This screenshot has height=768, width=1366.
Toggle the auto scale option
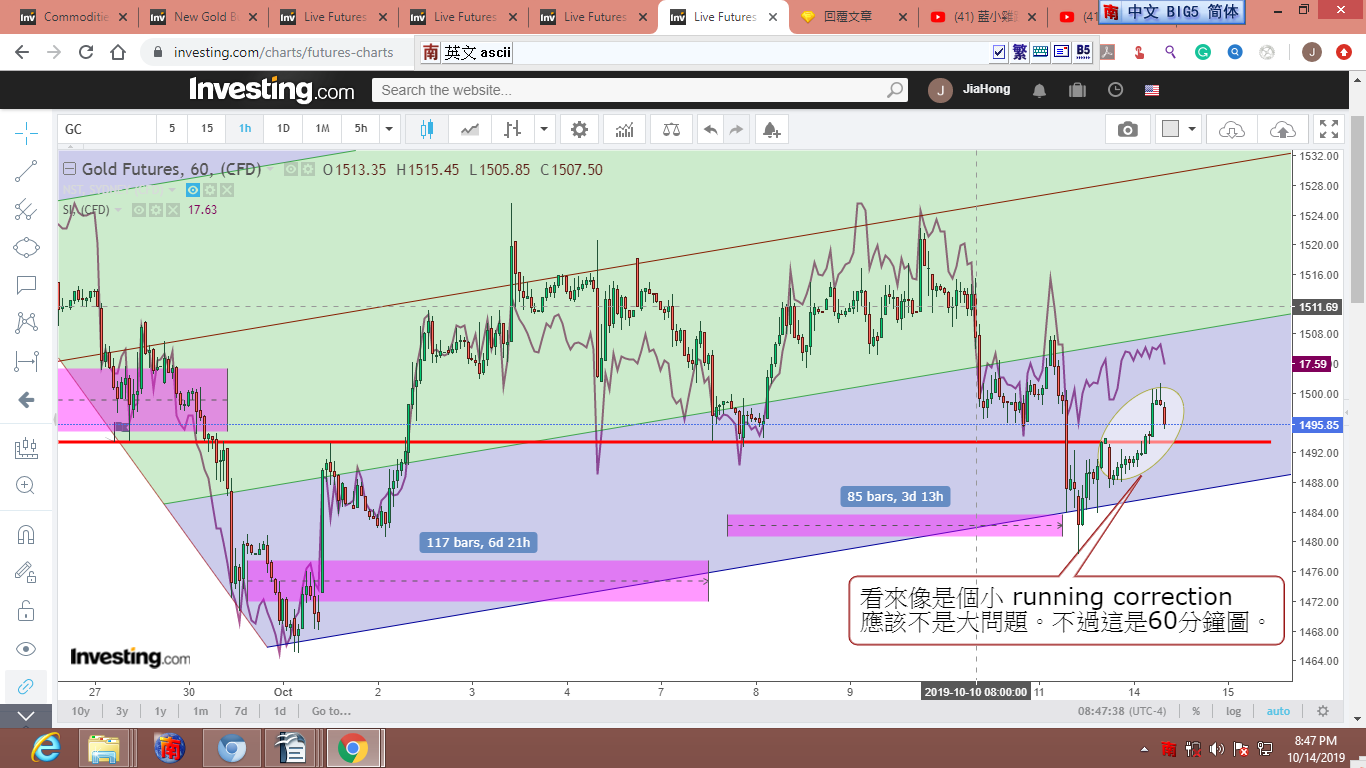[x=1278, y=711]
